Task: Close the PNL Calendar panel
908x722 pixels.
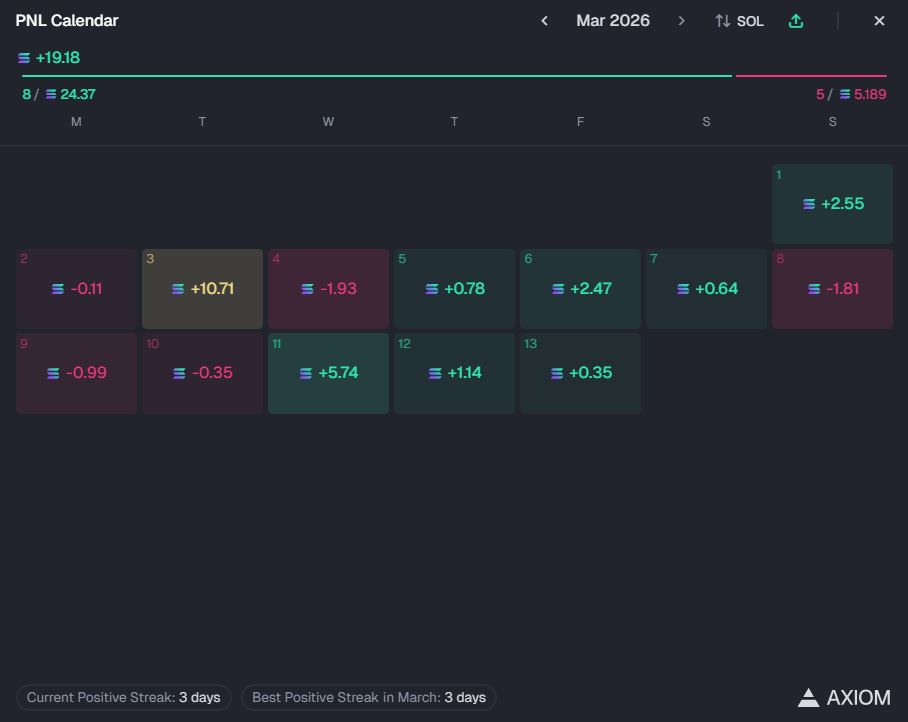Action: pos(879,21)
